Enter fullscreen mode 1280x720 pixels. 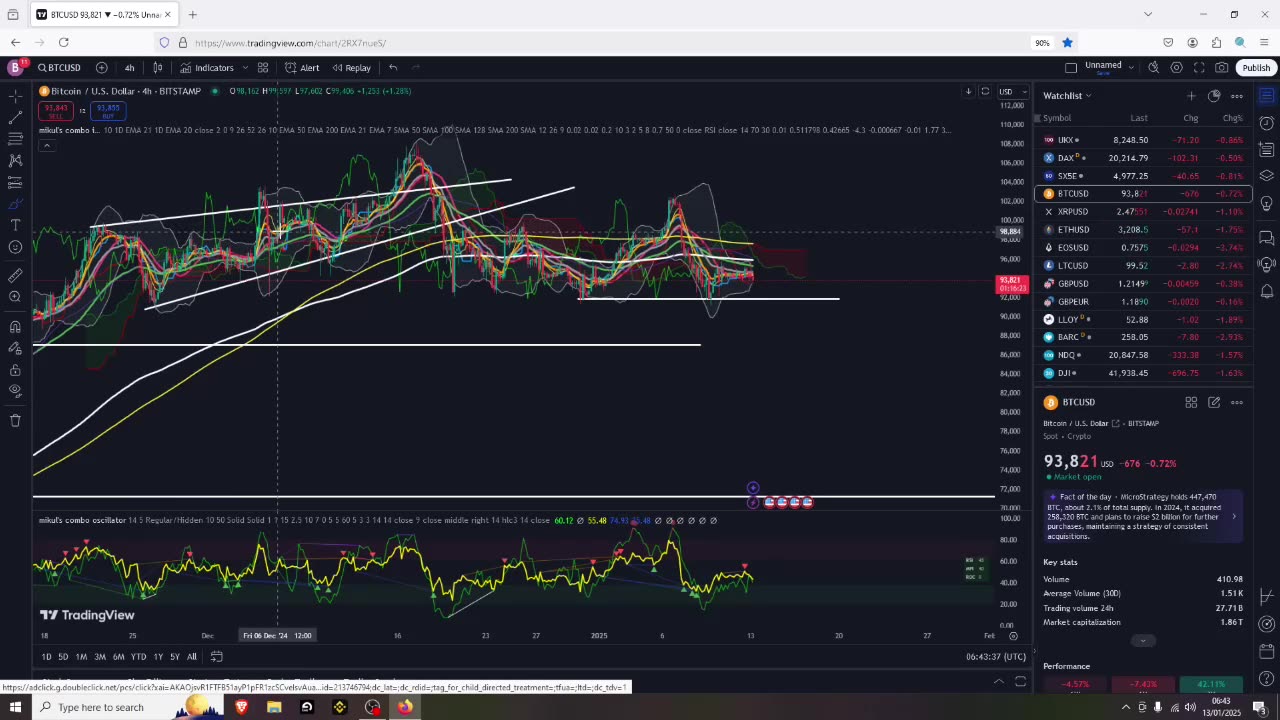(1199, 68)
